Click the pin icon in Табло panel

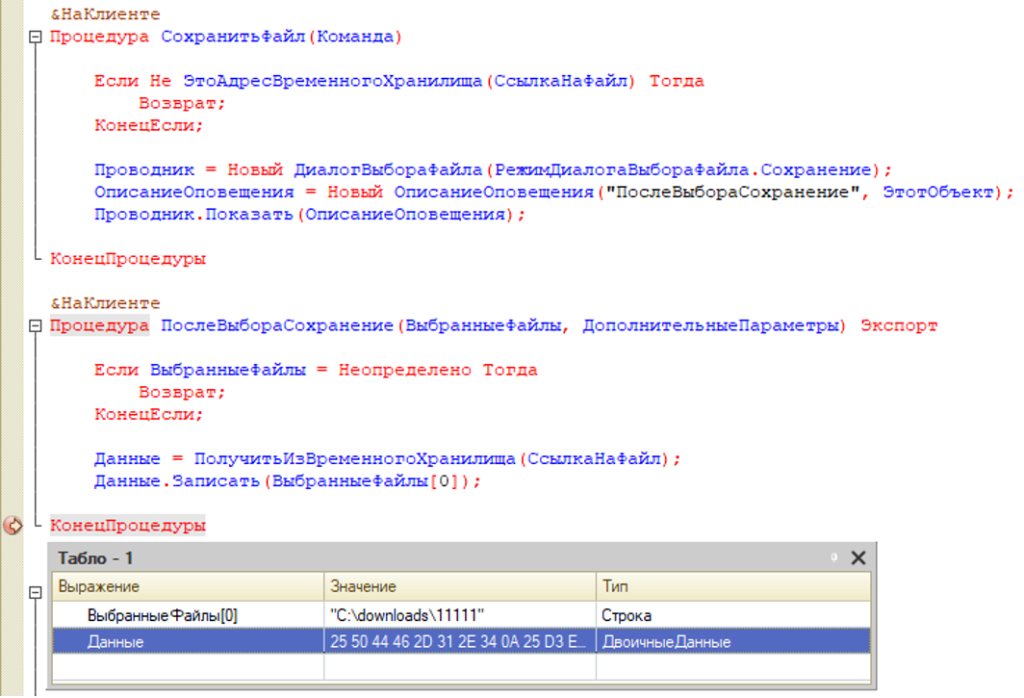(832, 558)
